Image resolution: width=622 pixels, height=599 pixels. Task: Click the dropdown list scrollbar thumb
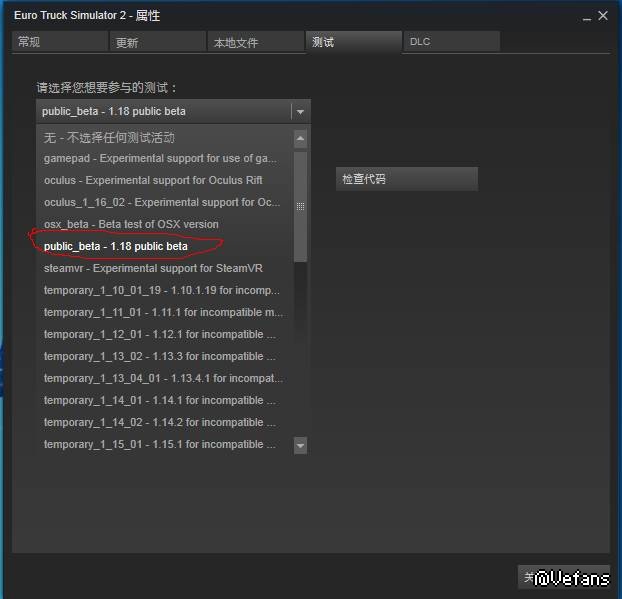point(300,207)
